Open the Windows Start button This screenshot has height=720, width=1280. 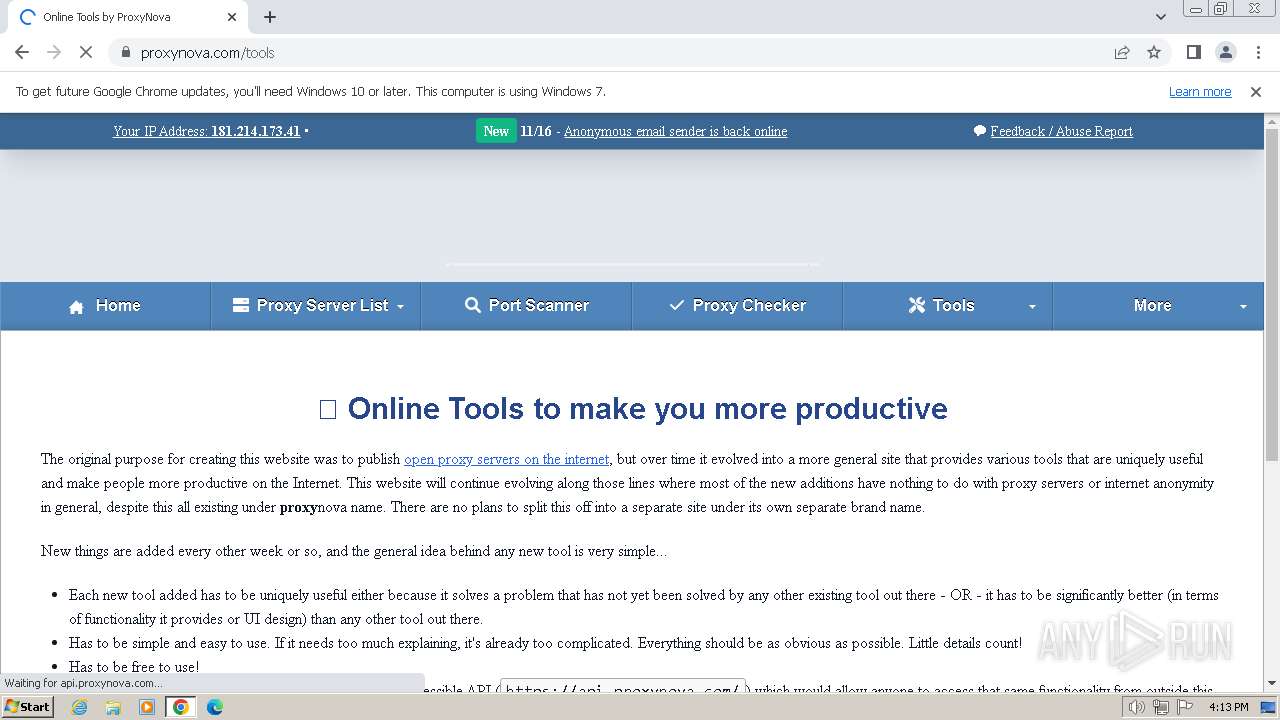27,707
